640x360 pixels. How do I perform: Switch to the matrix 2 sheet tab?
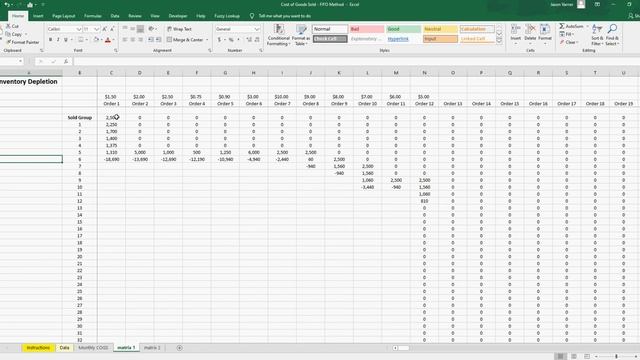coord(152,348)
